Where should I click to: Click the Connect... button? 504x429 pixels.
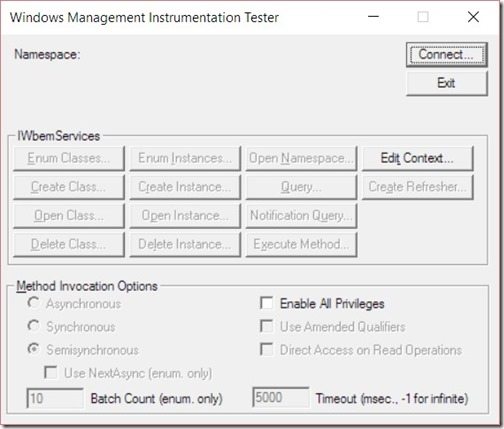tap(447, 54)
